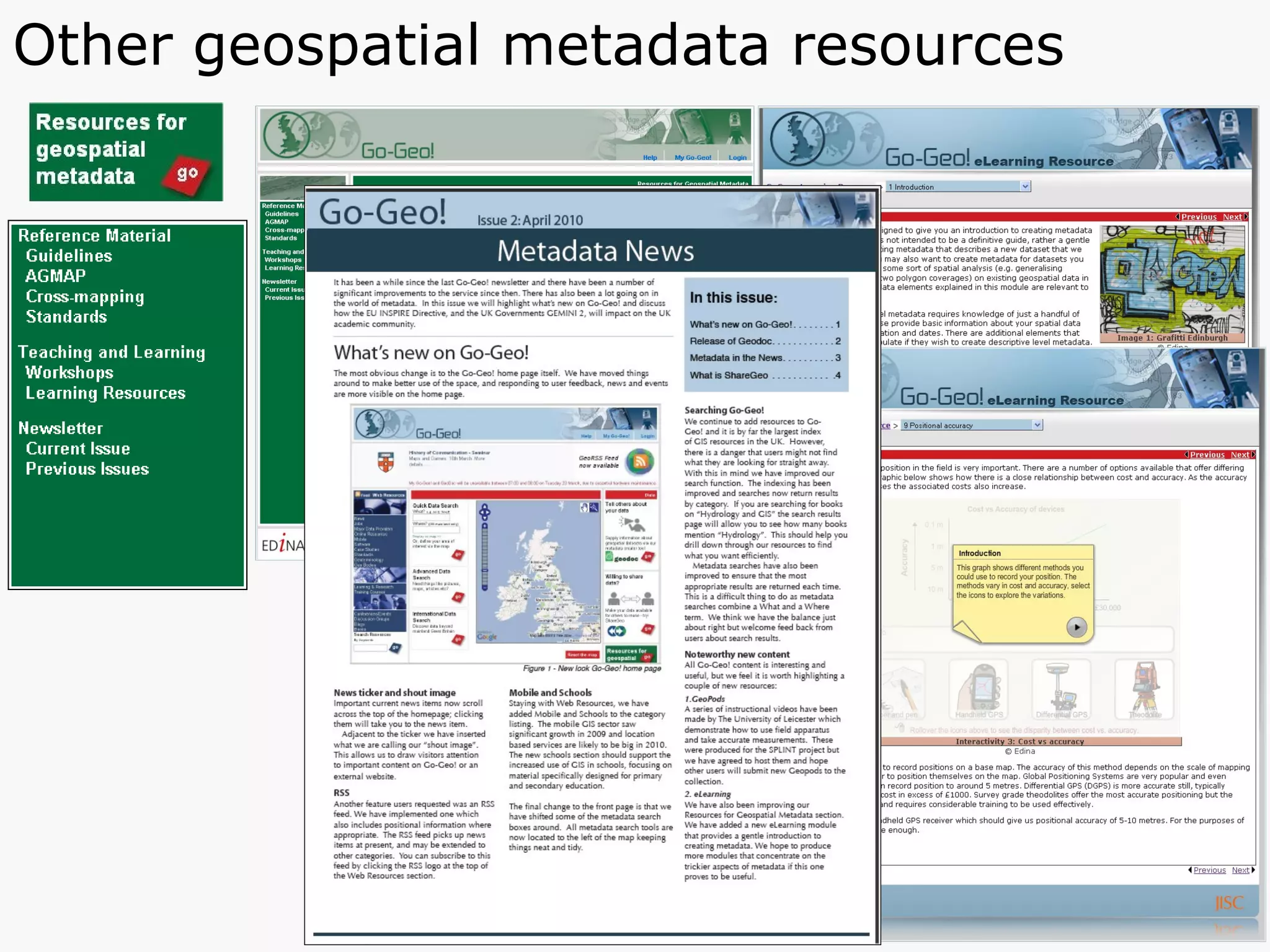
Task: Click the 'RSS' article heading
Action: 341,793
